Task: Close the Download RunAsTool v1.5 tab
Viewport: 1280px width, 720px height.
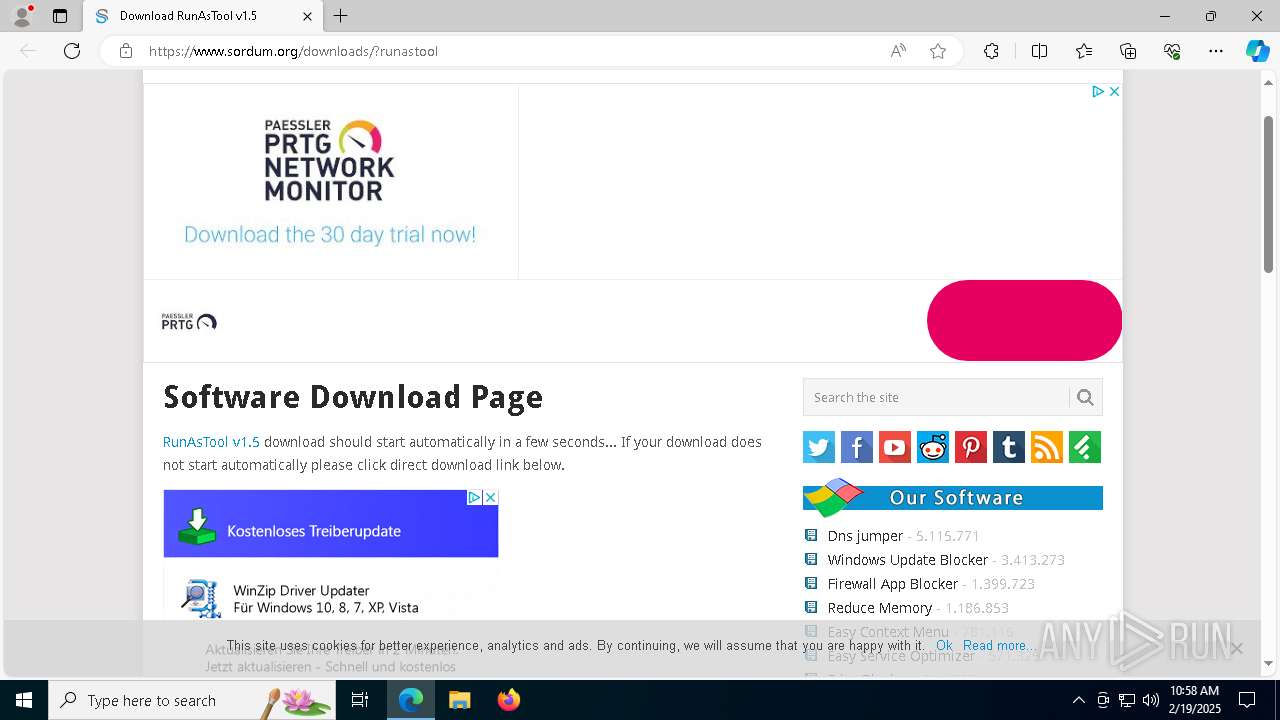Action: pyautogui.click(x=308, y=16)
